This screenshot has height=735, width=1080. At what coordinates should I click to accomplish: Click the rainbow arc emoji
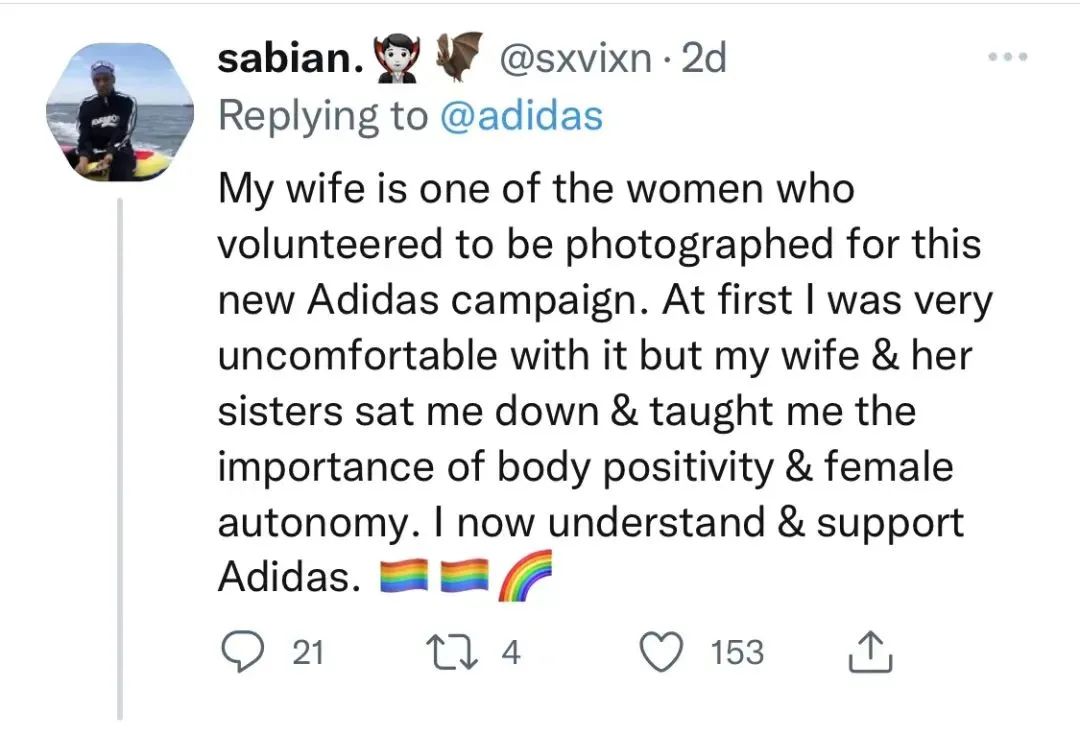(524, 577)
